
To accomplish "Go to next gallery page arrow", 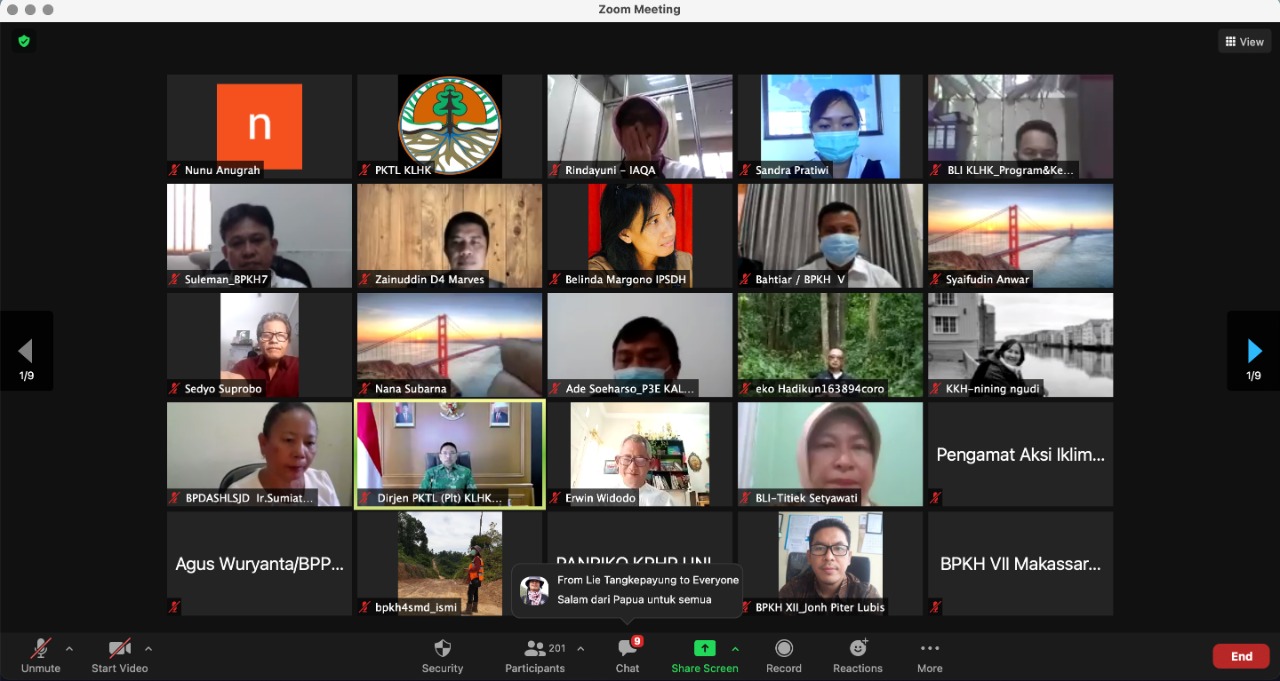I will coord(1254,351).
